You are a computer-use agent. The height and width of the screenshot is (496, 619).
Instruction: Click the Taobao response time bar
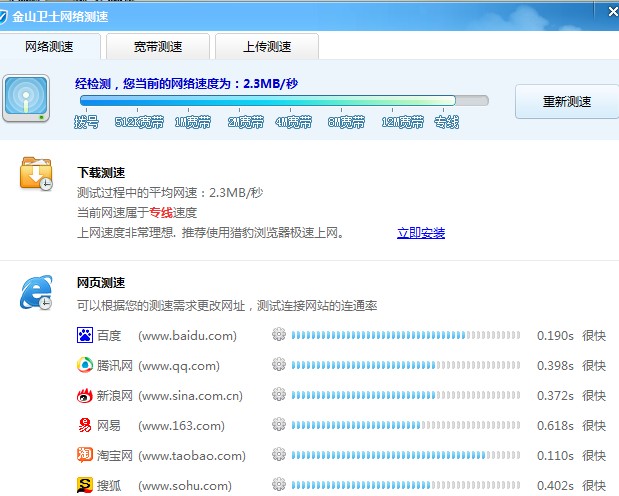406,455
